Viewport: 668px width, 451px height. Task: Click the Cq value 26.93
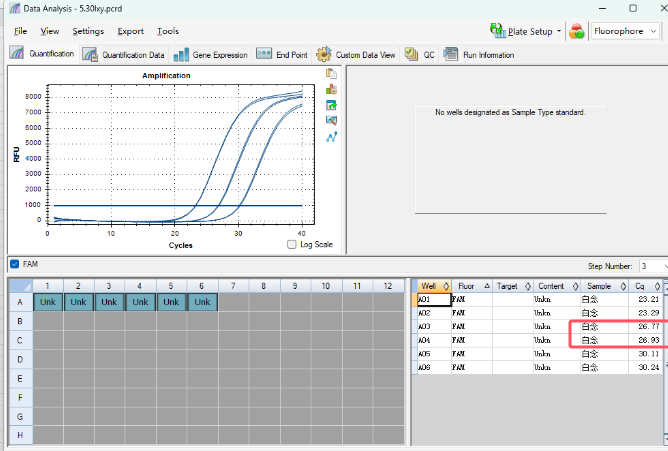click(x=648, y=340)
